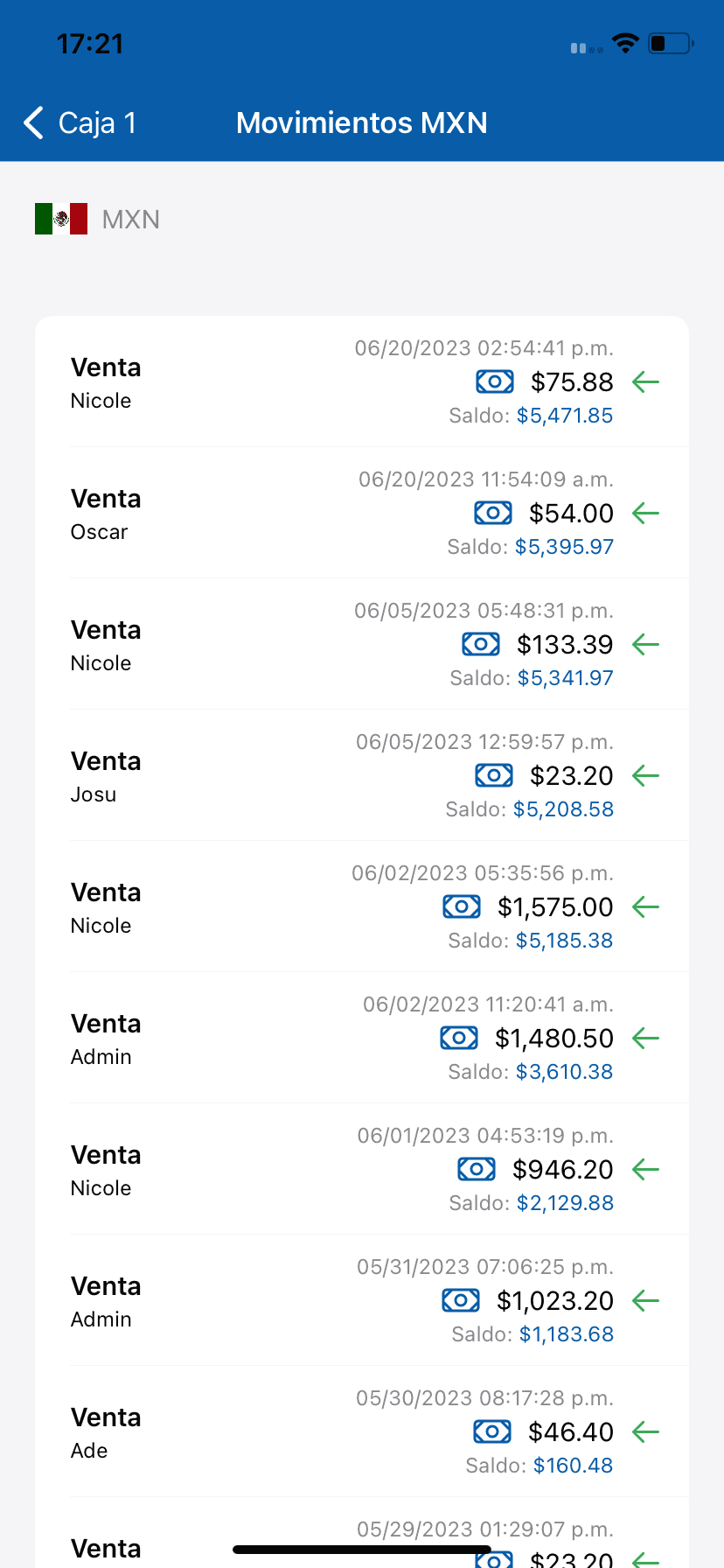Screen dimensions: 724x1568
Task: Tap the green arrow next to $1,023.20
Action: point(645,1301)
